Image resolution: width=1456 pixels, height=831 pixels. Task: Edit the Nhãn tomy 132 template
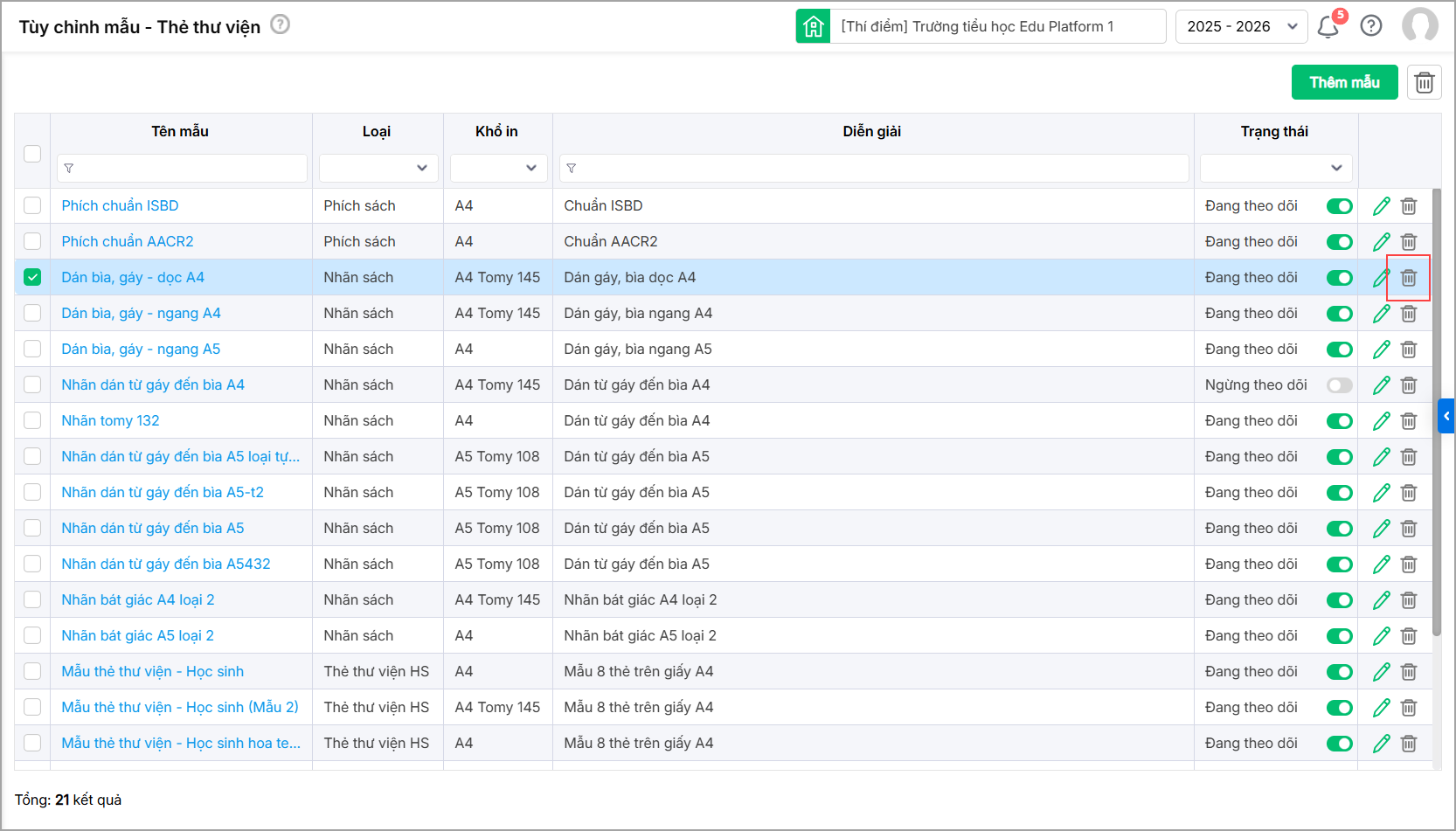coord(1381,421)
